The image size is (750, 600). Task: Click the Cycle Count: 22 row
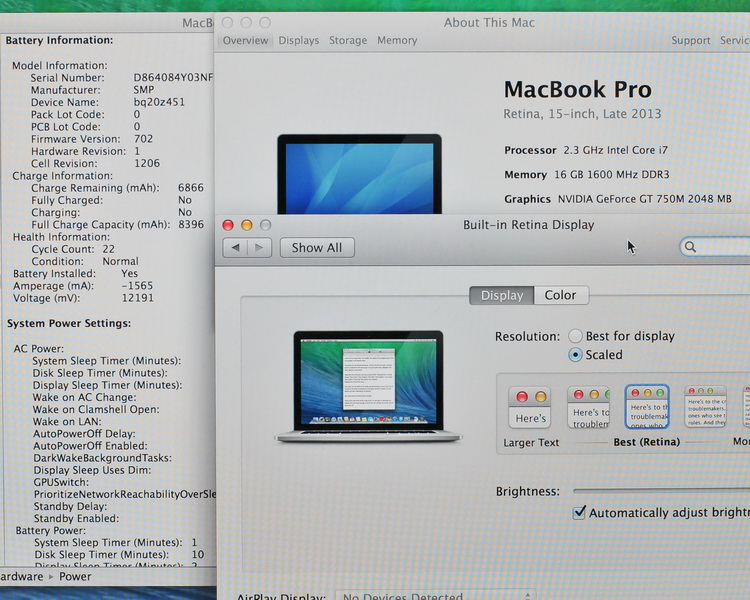(73, 249)
